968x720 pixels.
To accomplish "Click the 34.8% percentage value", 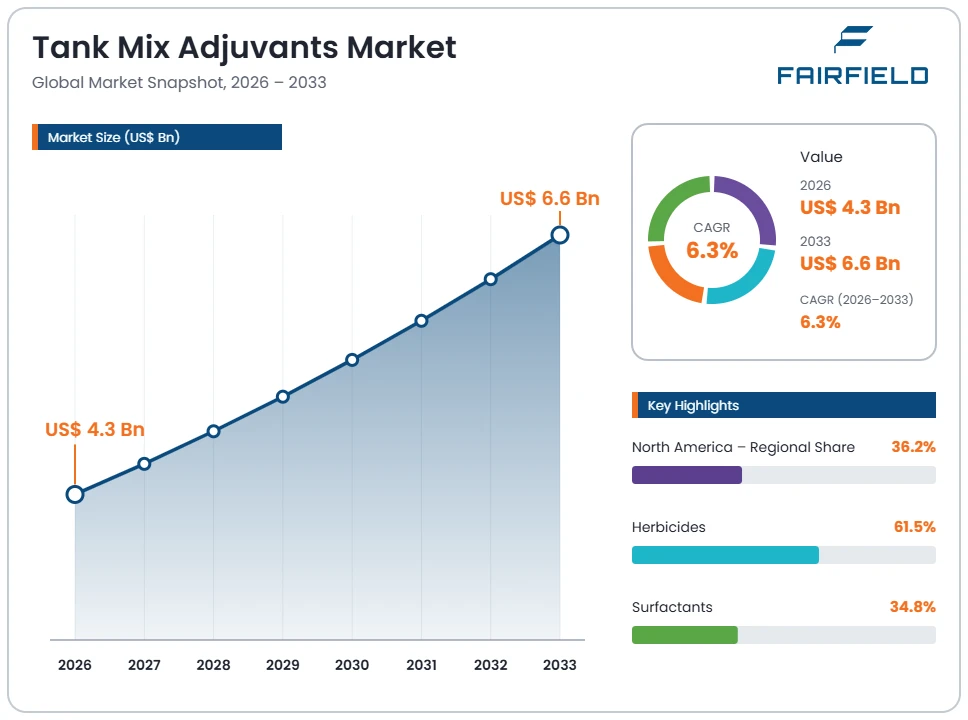I will click(x=912, y=606).
